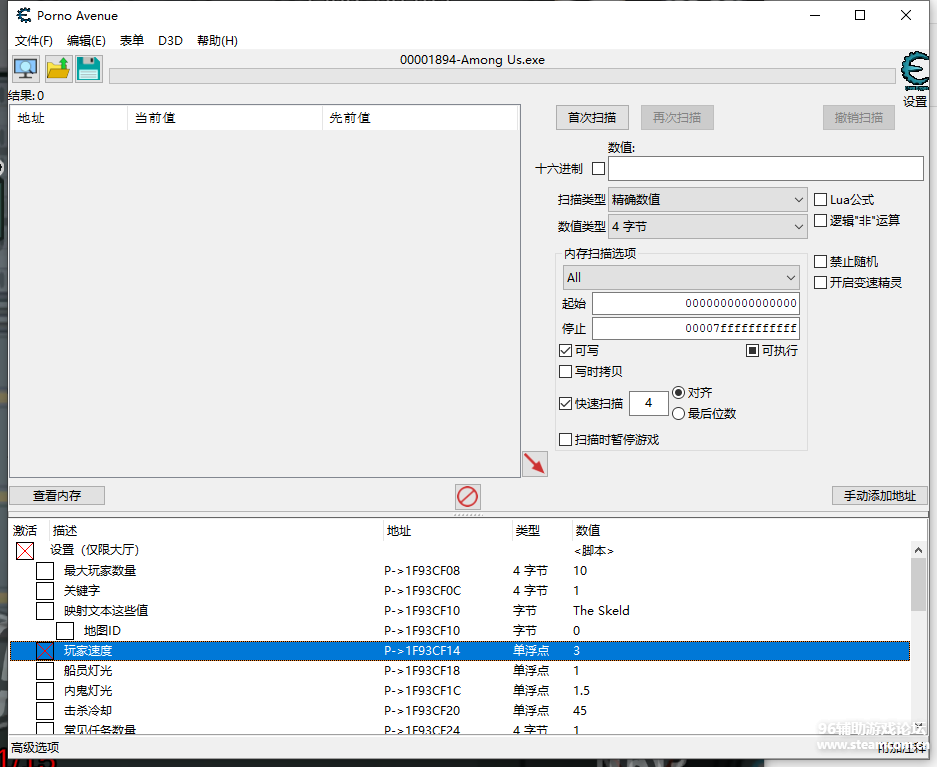Screen dimensions: 937x767
Task: Click the address list vertical scrollbar
Action: (918, 640)
